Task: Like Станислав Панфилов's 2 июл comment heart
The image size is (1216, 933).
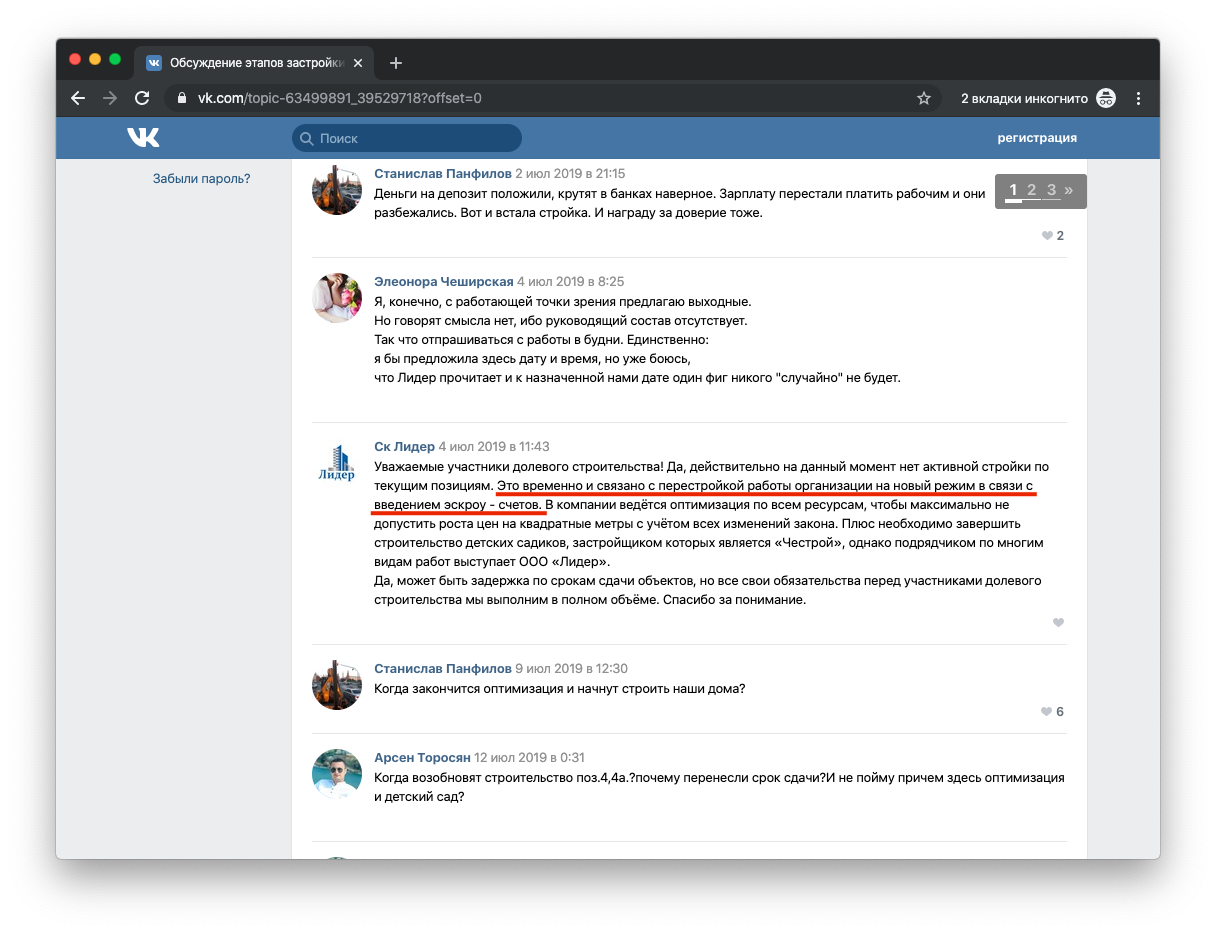Action: click(1047, 236)
